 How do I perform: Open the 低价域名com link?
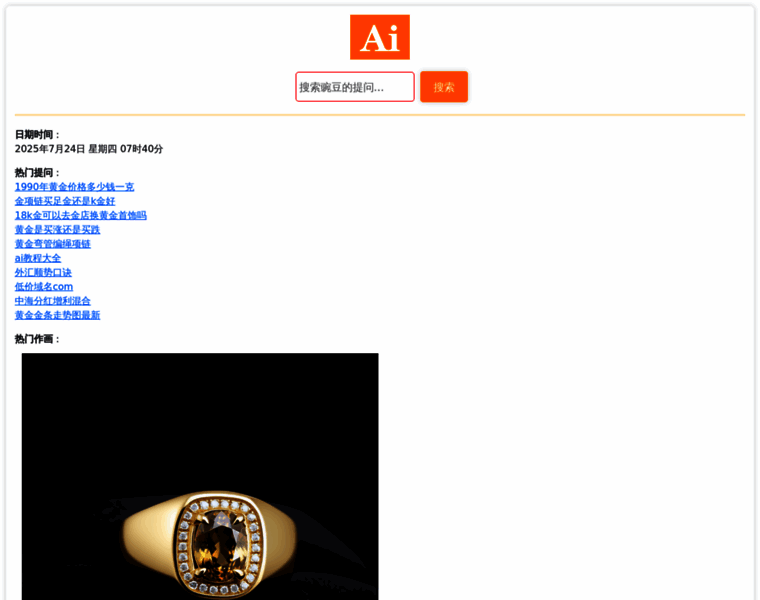point(44,286)
